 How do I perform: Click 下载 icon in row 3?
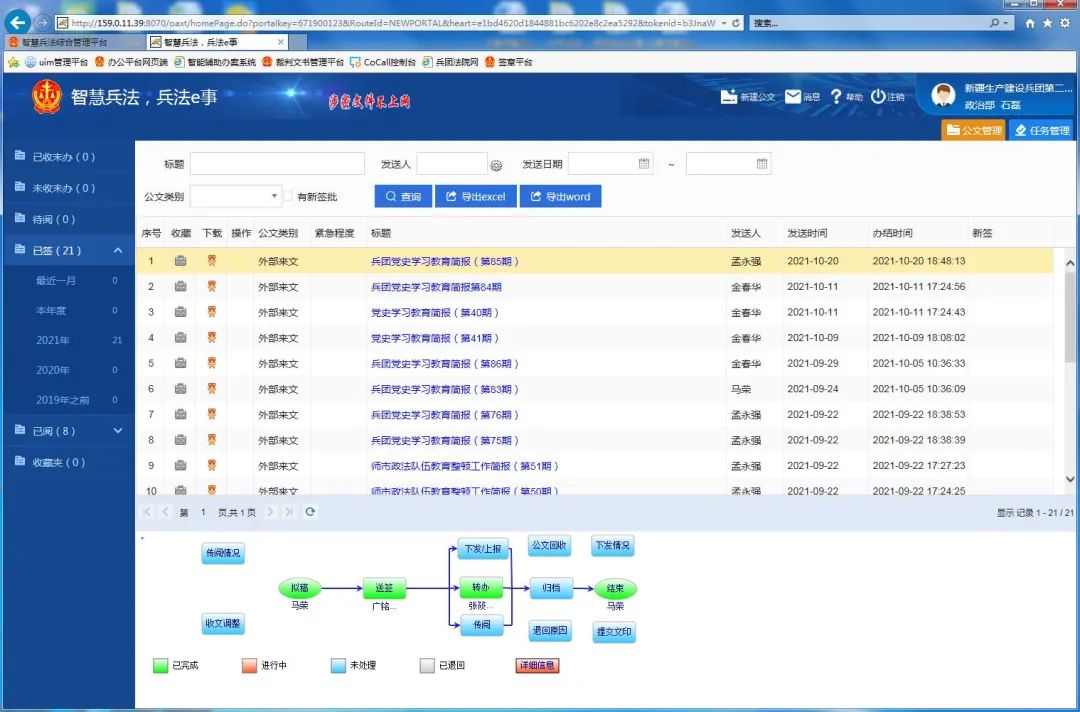(x=211, y=312)
